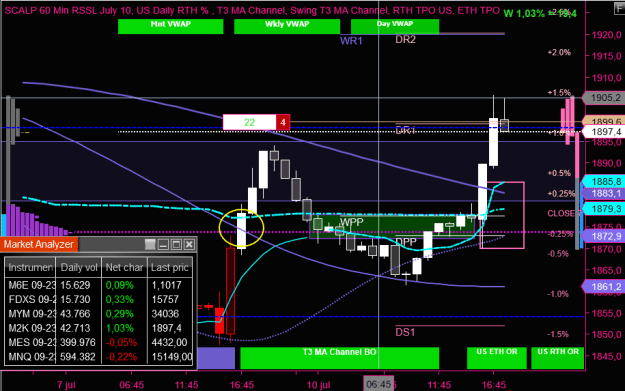
Task: Select the MES 09-23 instrument row
Action: pos(99,342)
